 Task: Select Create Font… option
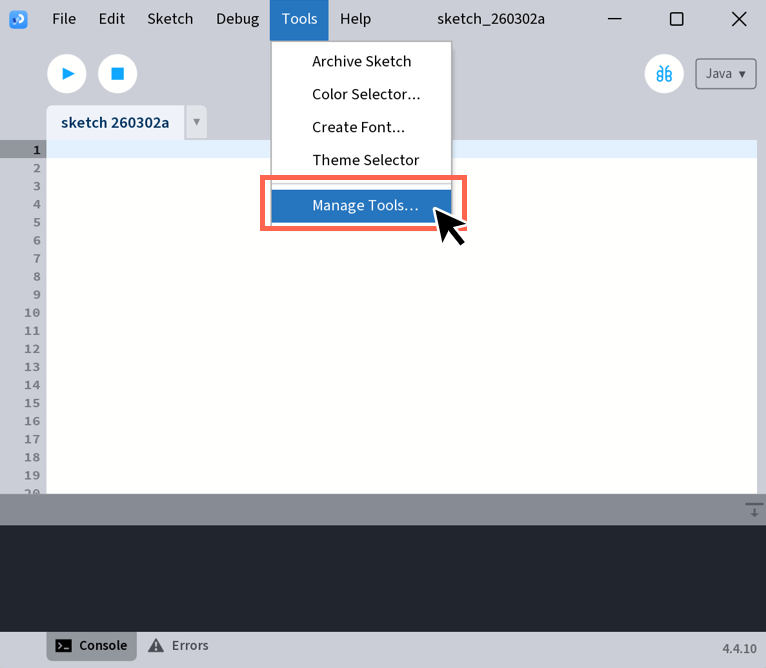tap(358, 127)
